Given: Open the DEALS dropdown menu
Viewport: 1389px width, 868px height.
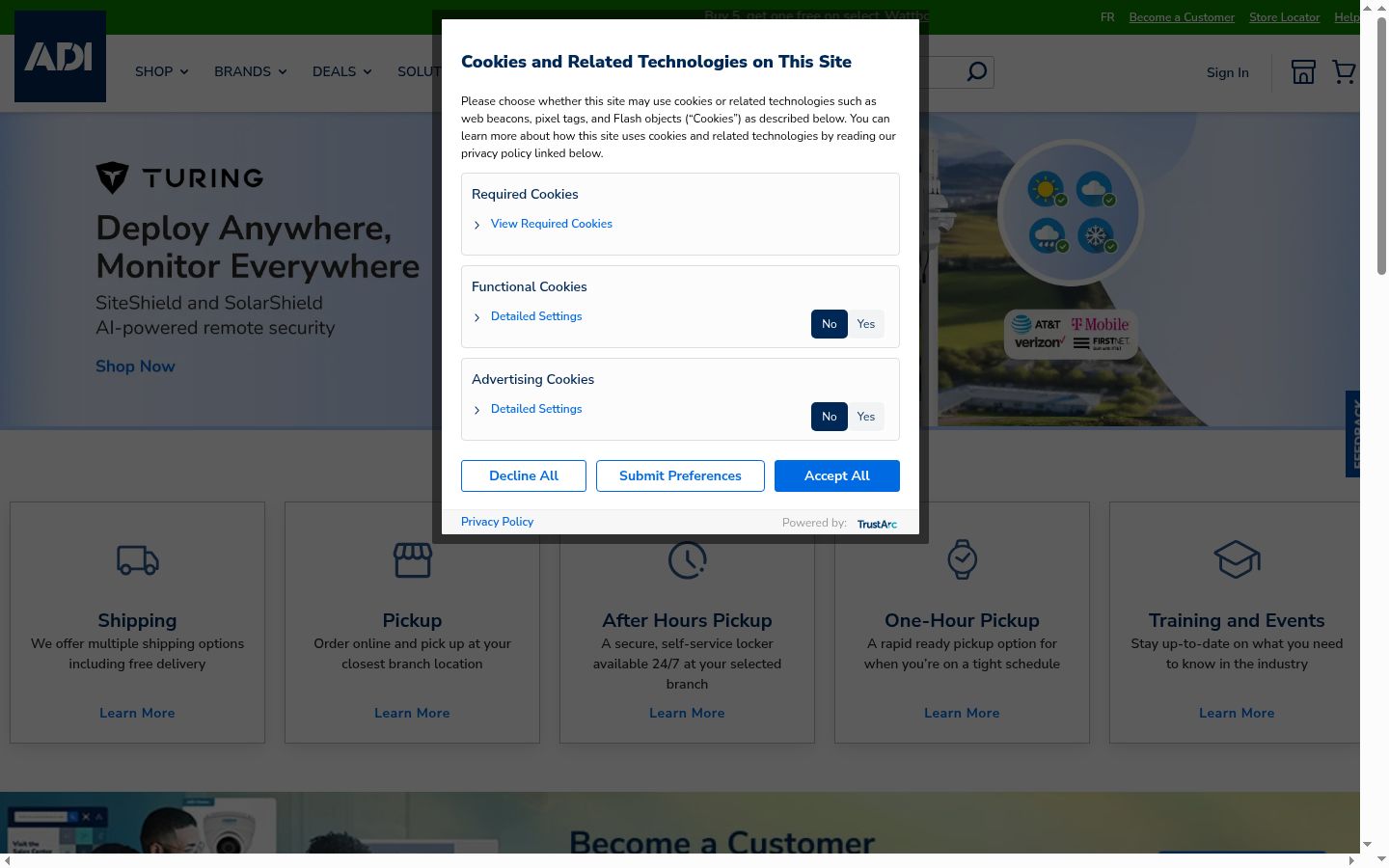Looking at the screenshot, I should pyautogui.click(x=341, y=71).
